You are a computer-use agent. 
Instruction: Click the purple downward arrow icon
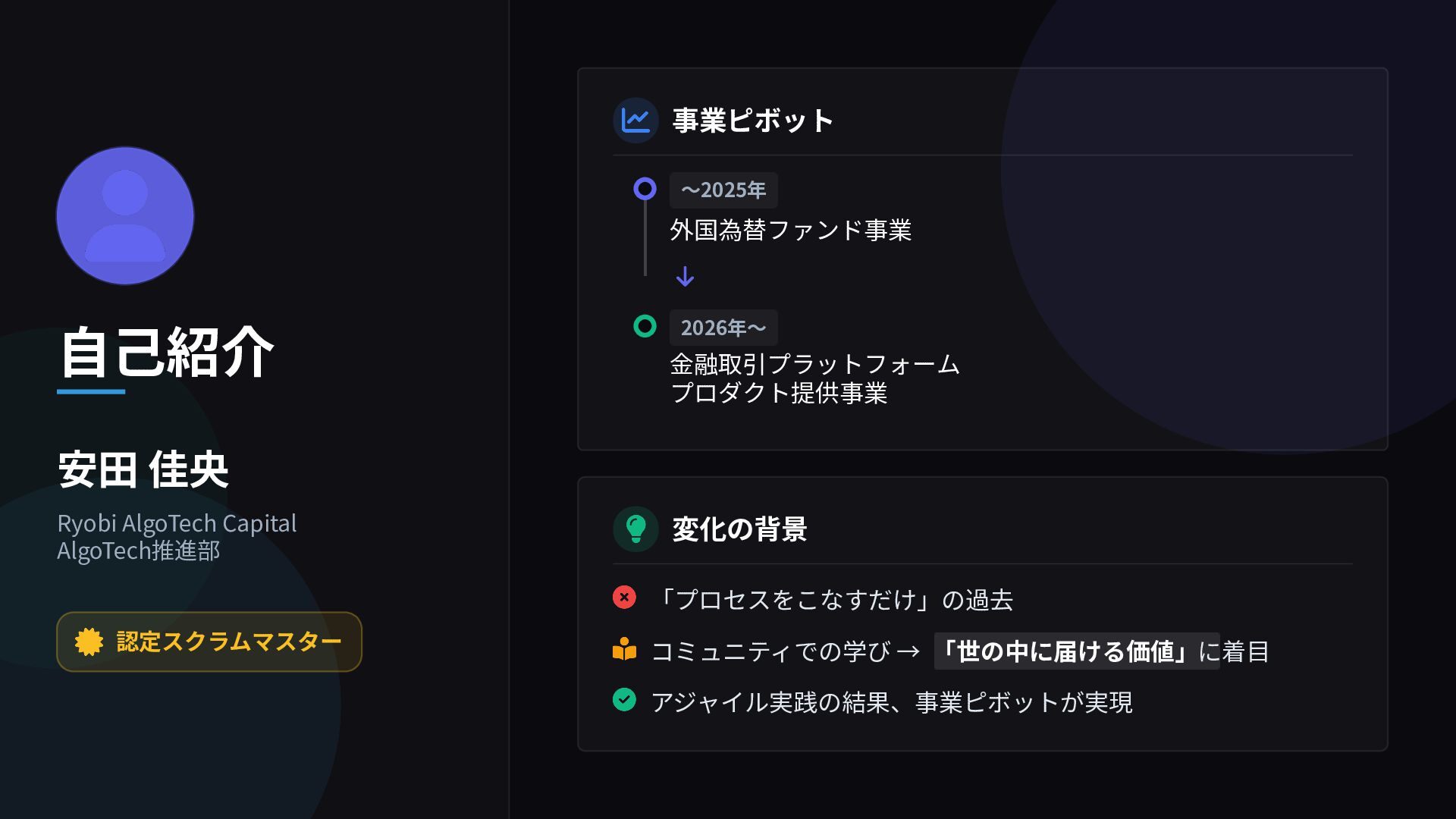[685, 277]
